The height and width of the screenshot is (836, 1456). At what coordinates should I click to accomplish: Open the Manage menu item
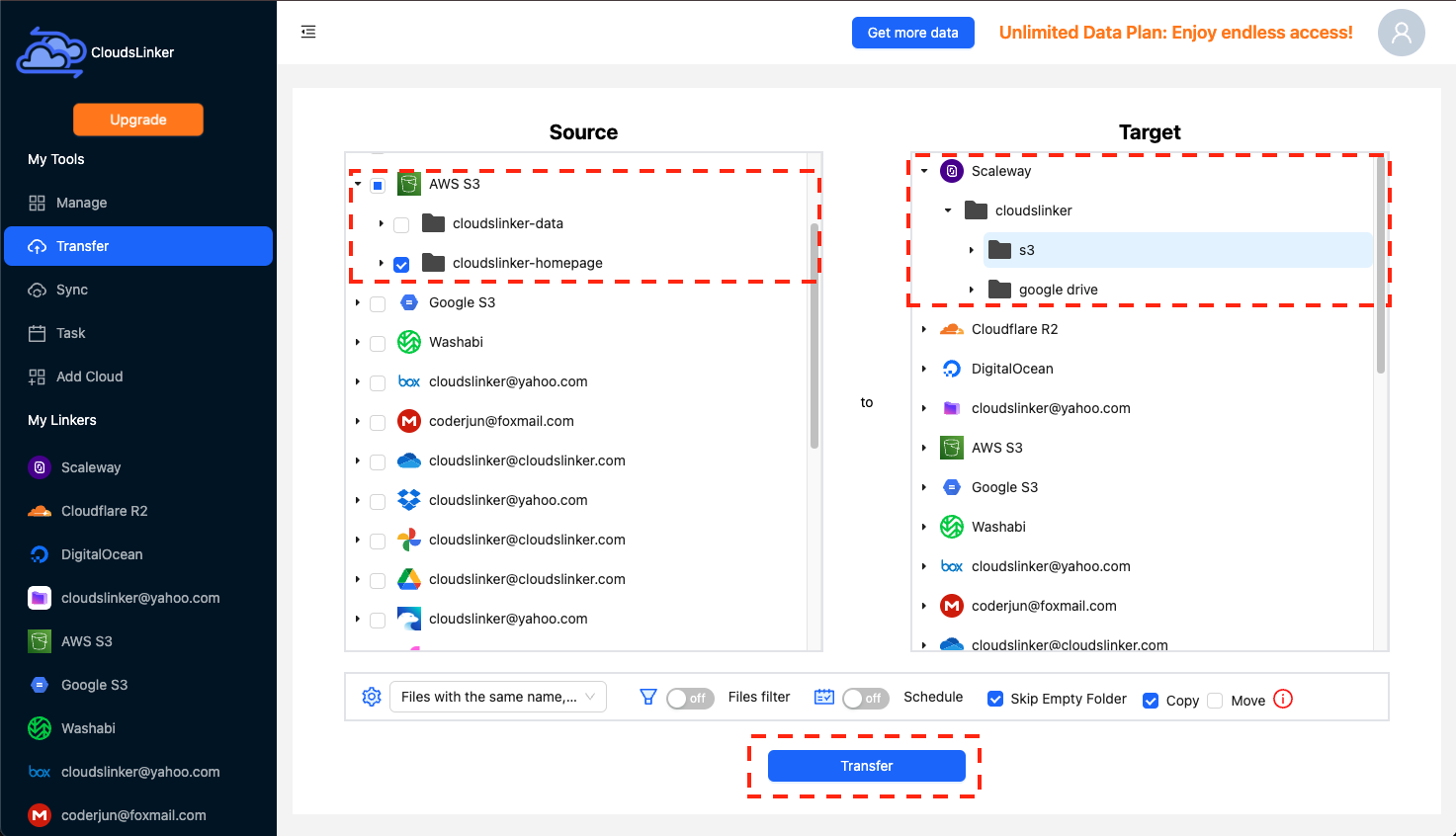pos(138,203)
